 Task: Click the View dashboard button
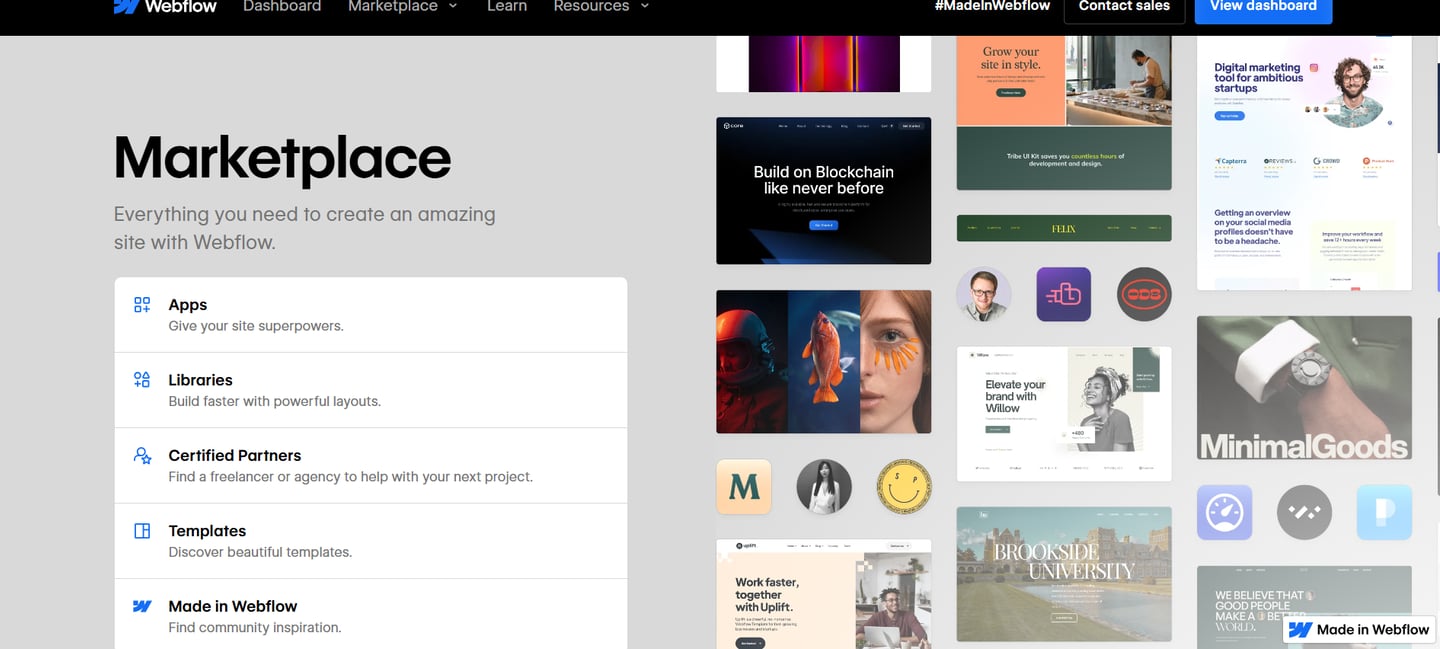(1263, 5)
